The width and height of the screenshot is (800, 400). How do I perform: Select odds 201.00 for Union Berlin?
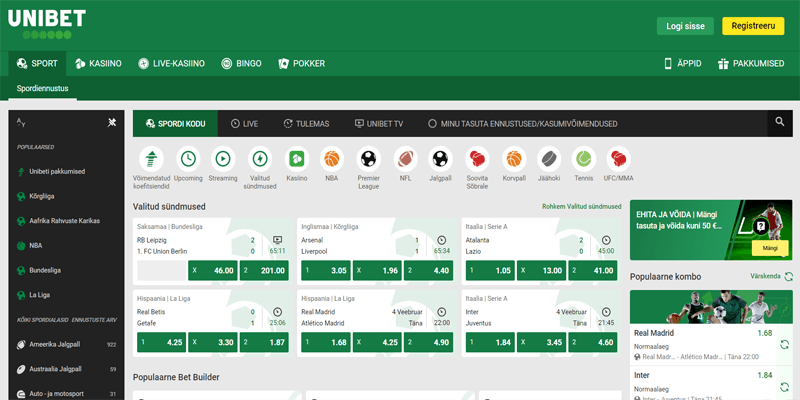pyautogui.click(x=264, y=270)
